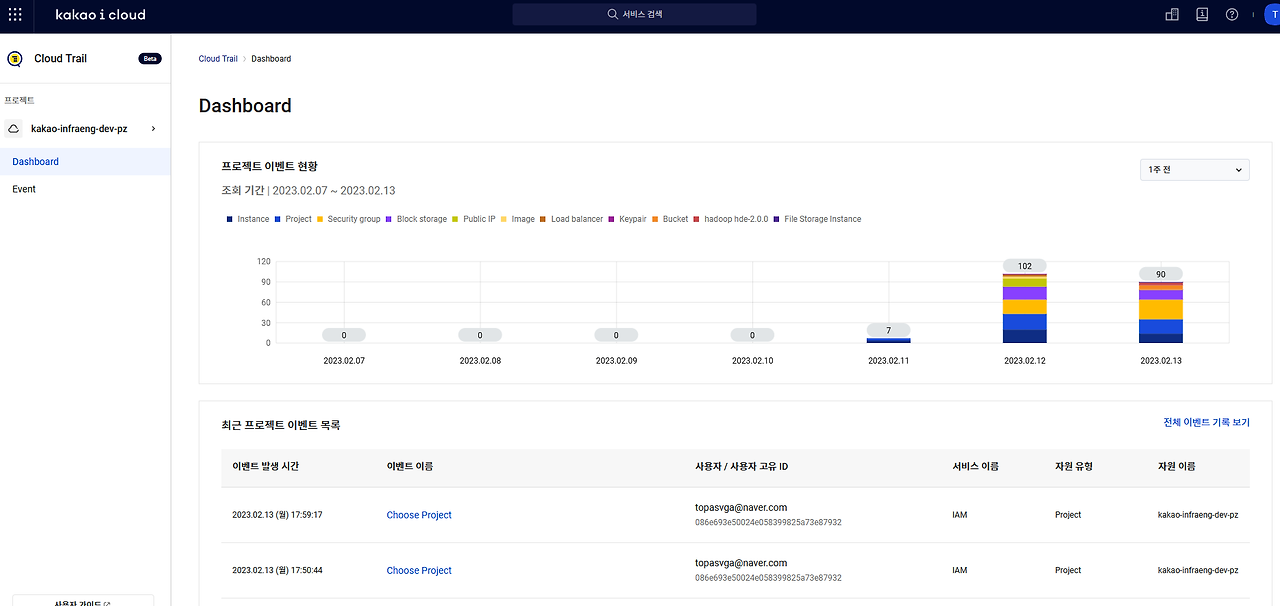Toggle the Bucket legend item
The image size is (1280, 606).
[670, 219]
